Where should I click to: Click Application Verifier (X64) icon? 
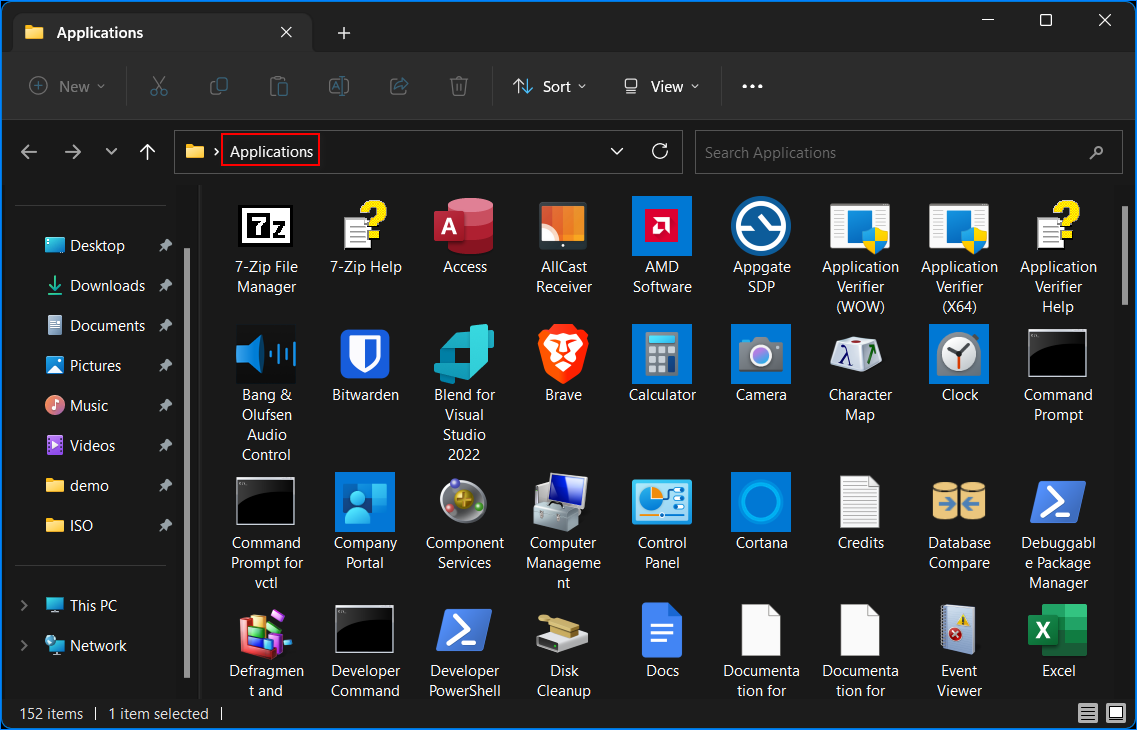(959, 226)
